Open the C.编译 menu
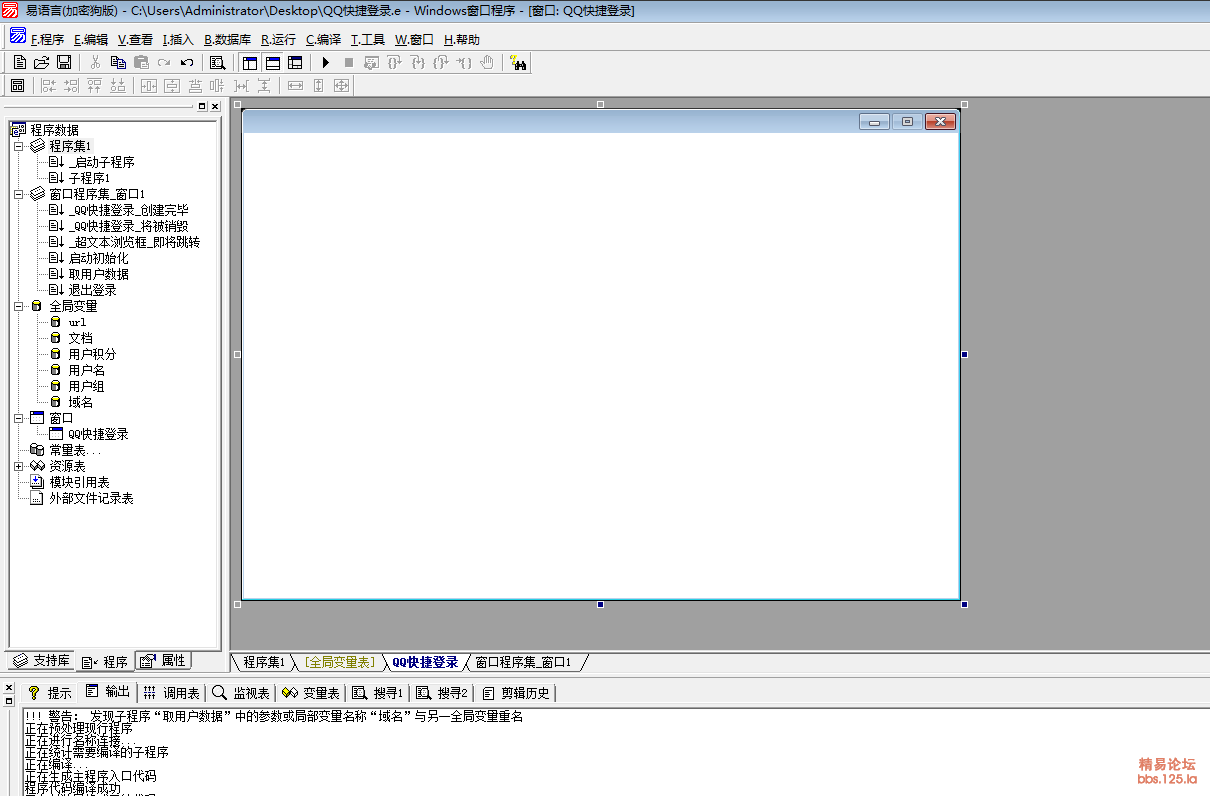The image size is (1210, 796). 323,40
